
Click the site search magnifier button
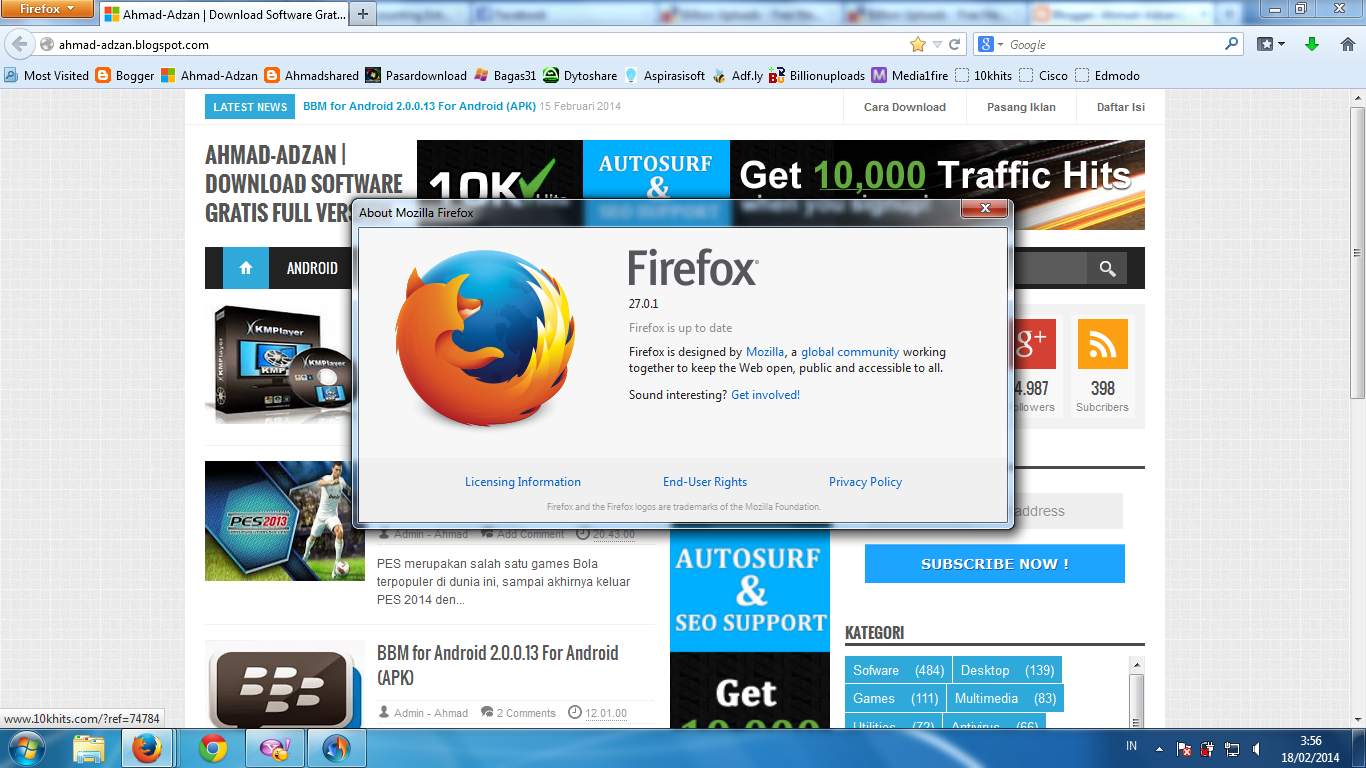click(1107, 268)
